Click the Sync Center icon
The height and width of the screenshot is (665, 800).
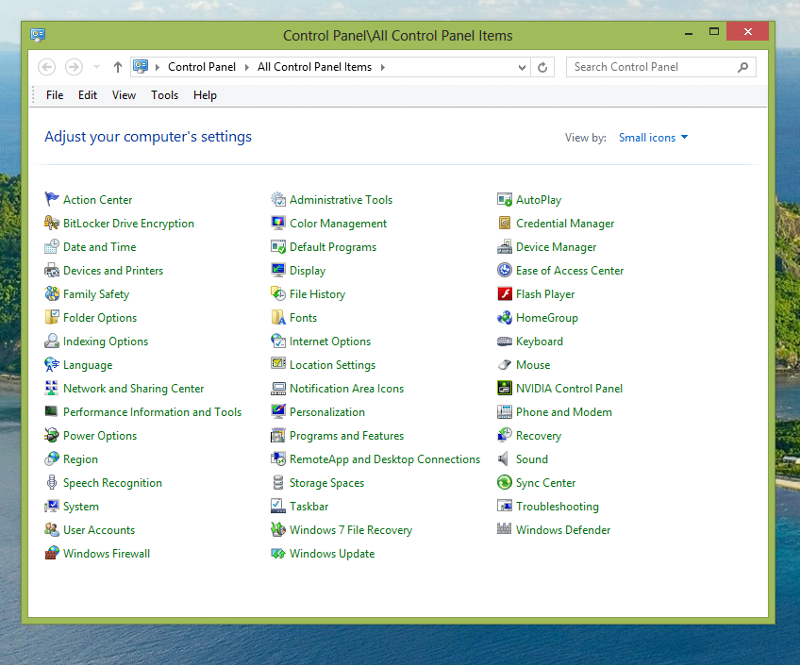504,482
